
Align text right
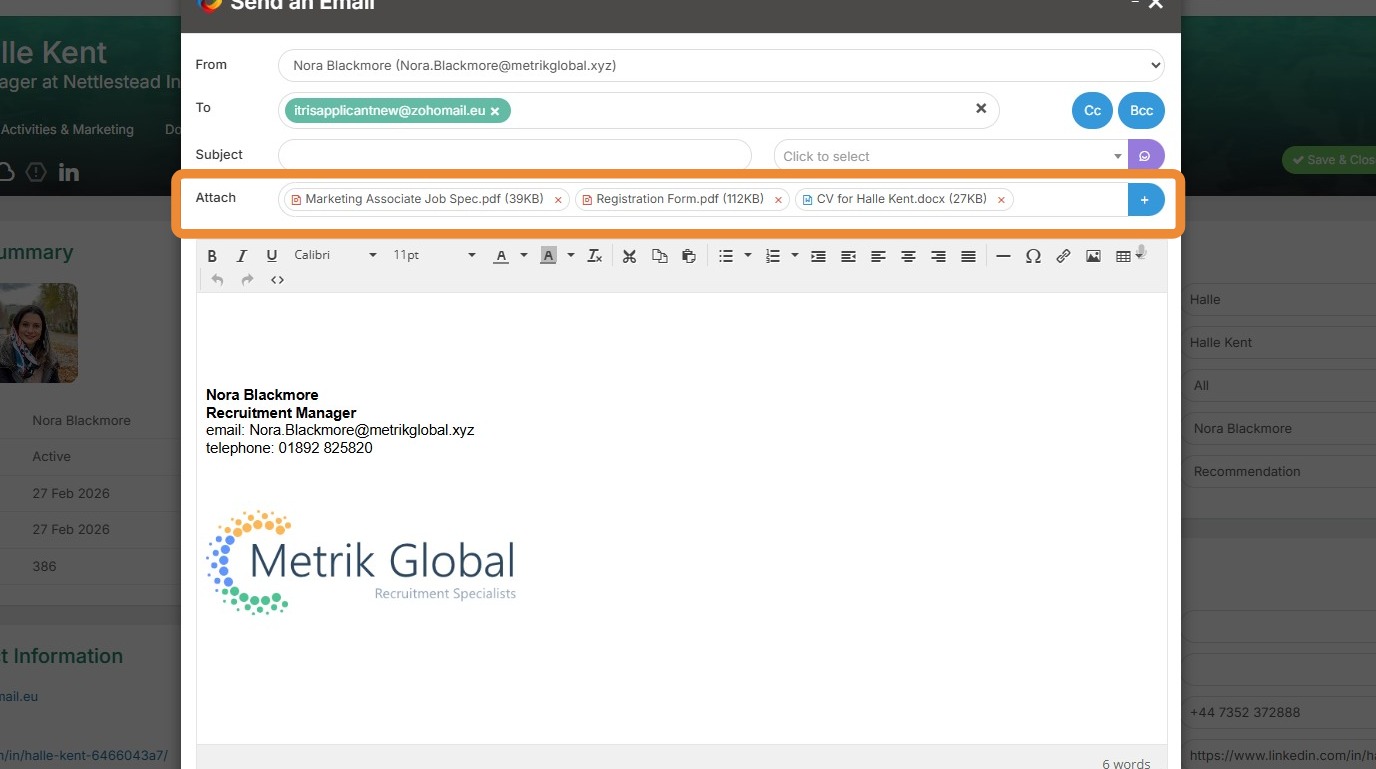point(938,256)
